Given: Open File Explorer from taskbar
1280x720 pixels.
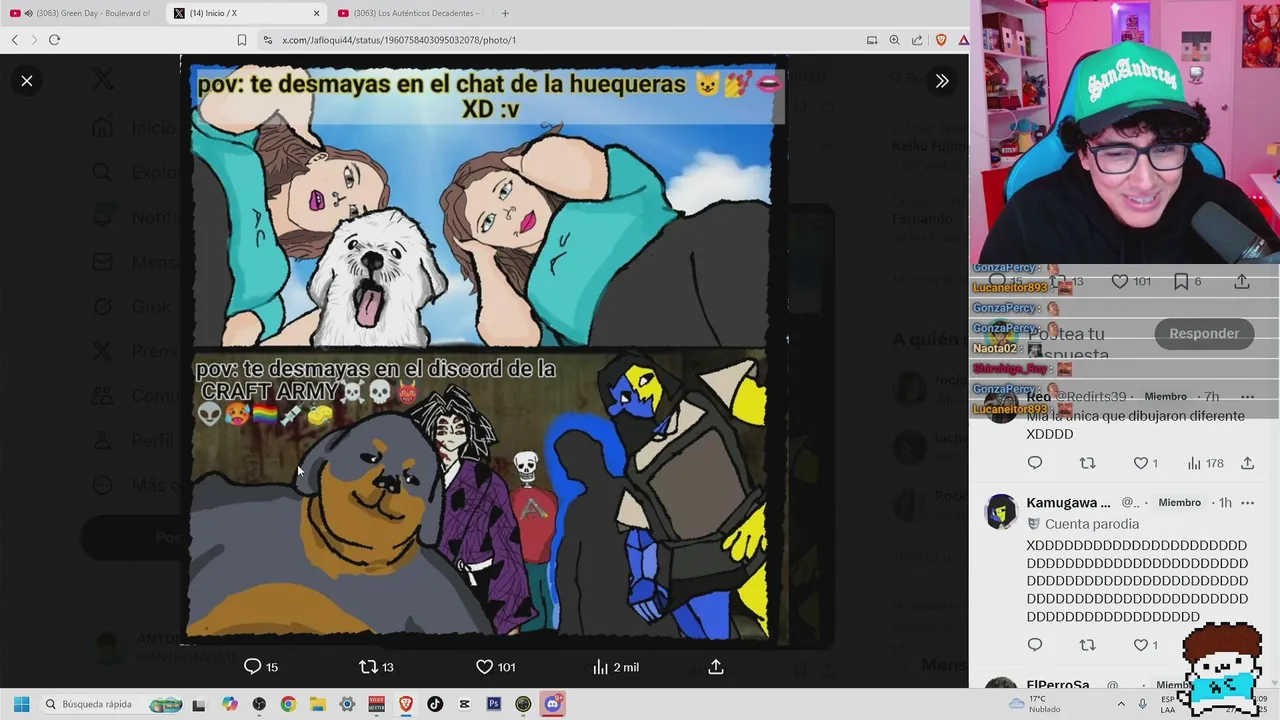Looking at the screenshot, I should click(x=318, y=704).
